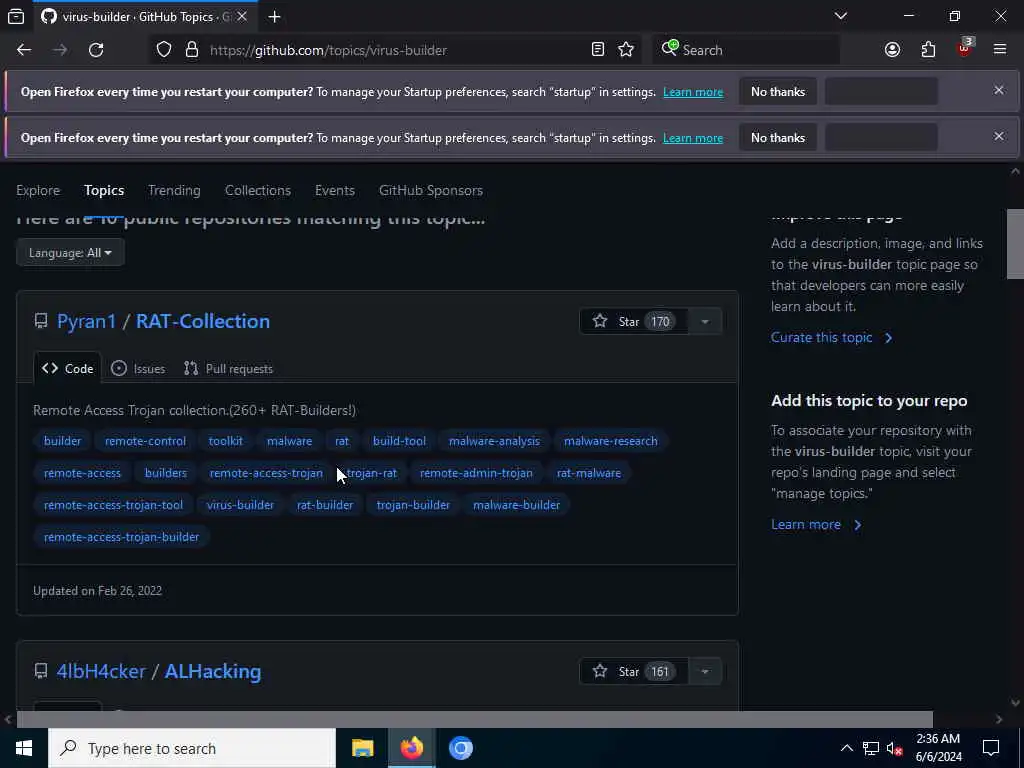Click Learn more in second startup notification
This screenshot has width=1024, height=768.
(693, 138)
